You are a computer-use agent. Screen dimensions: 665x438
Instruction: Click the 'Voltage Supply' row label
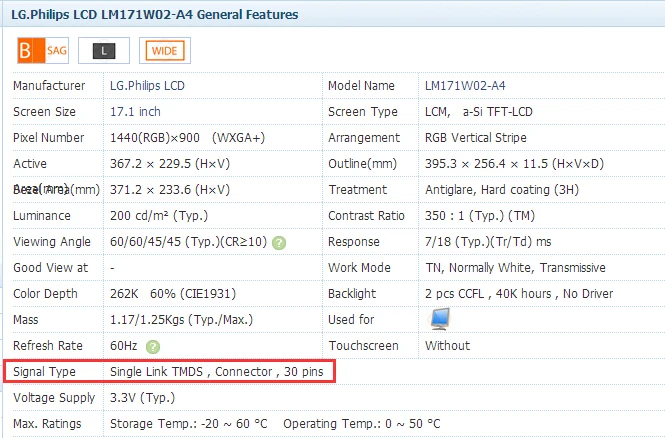pyautogui.click(x=54, y=398)
